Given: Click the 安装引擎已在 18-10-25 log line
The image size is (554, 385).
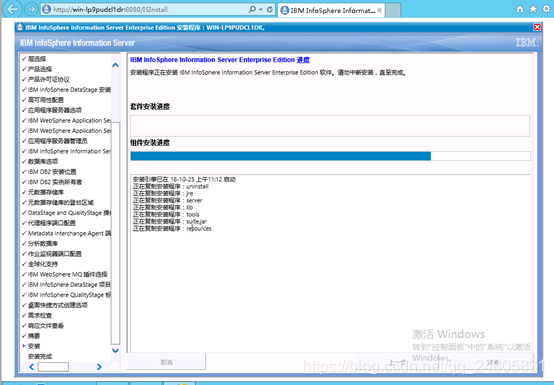Looking at the screenshot, I should 184,179.
